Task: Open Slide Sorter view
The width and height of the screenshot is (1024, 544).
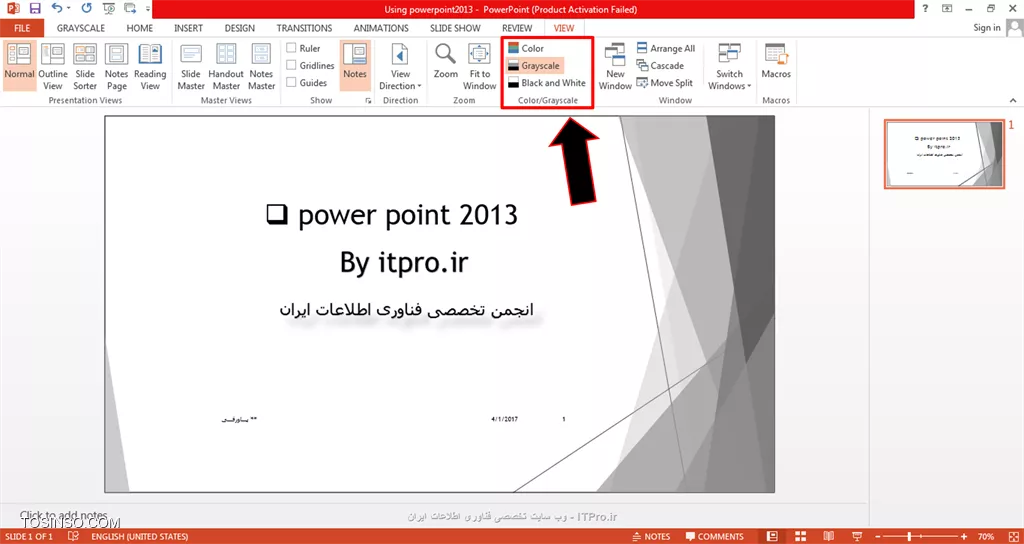Action: [x=85, y=66]
